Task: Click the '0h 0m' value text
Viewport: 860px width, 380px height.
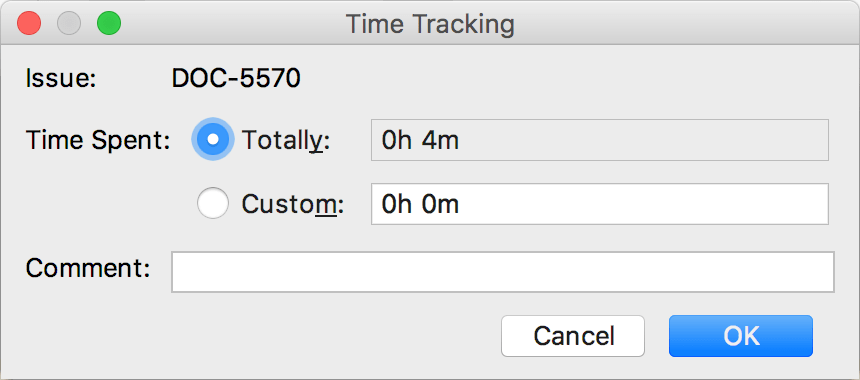Action: [420, 205]
